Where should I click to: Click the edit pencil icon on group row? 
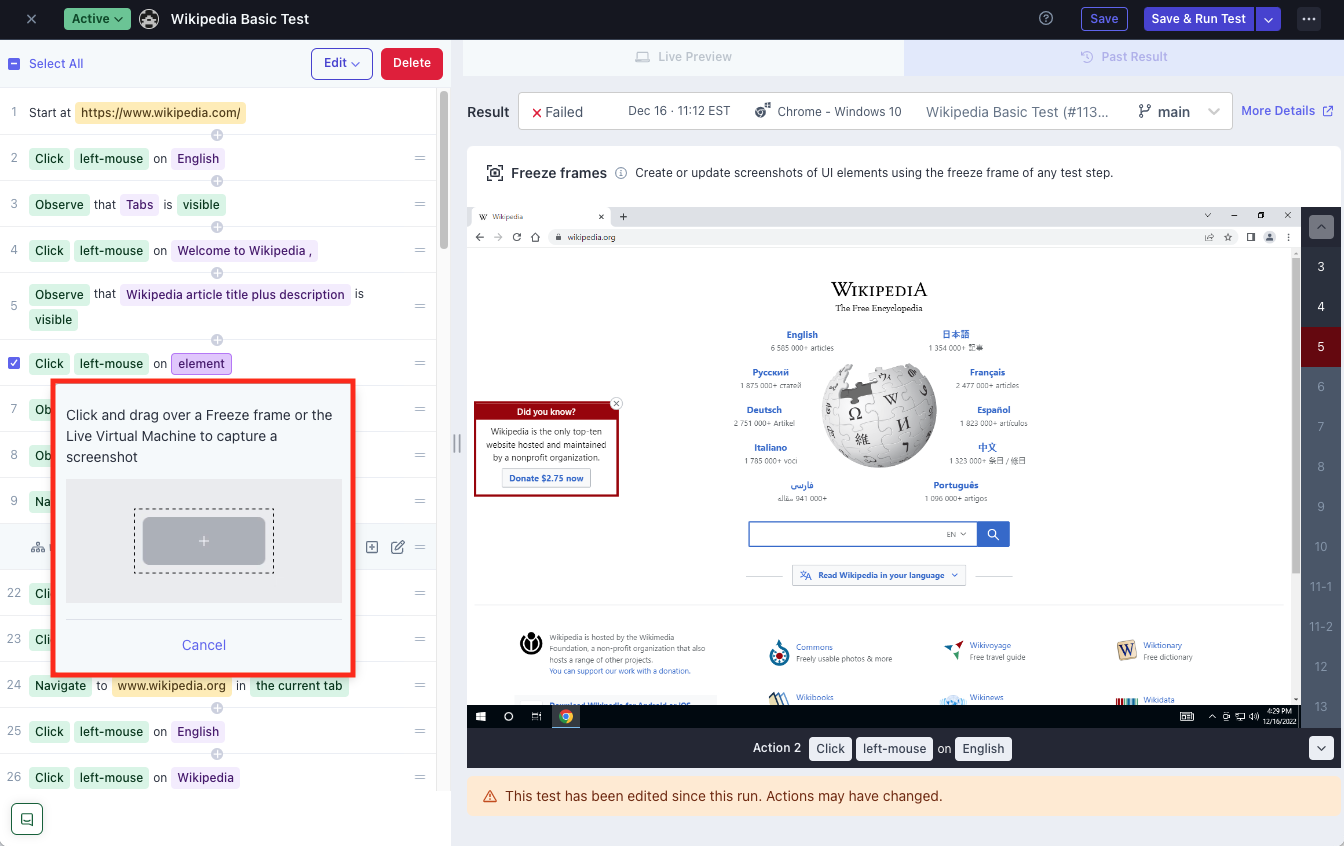pyautogui.click(x=398, y=547)
